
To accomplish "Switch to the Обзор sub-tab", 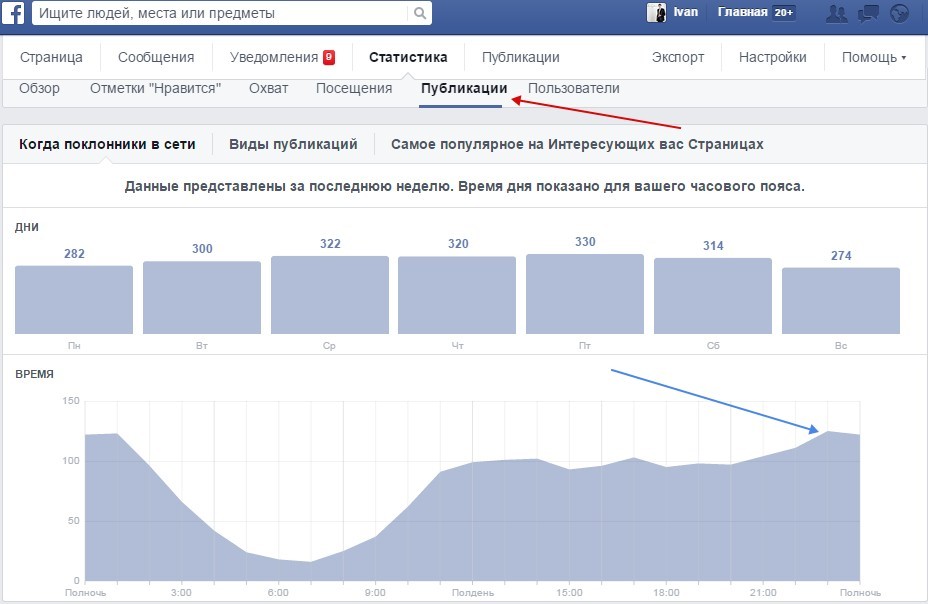I will pos(39,89).
